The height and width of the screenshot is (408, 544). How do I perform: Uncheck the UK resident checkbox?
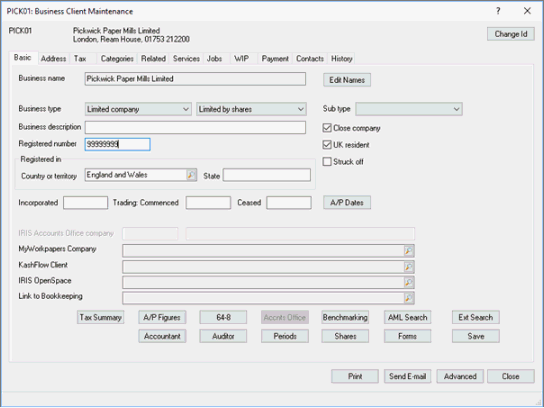(327, 145)
